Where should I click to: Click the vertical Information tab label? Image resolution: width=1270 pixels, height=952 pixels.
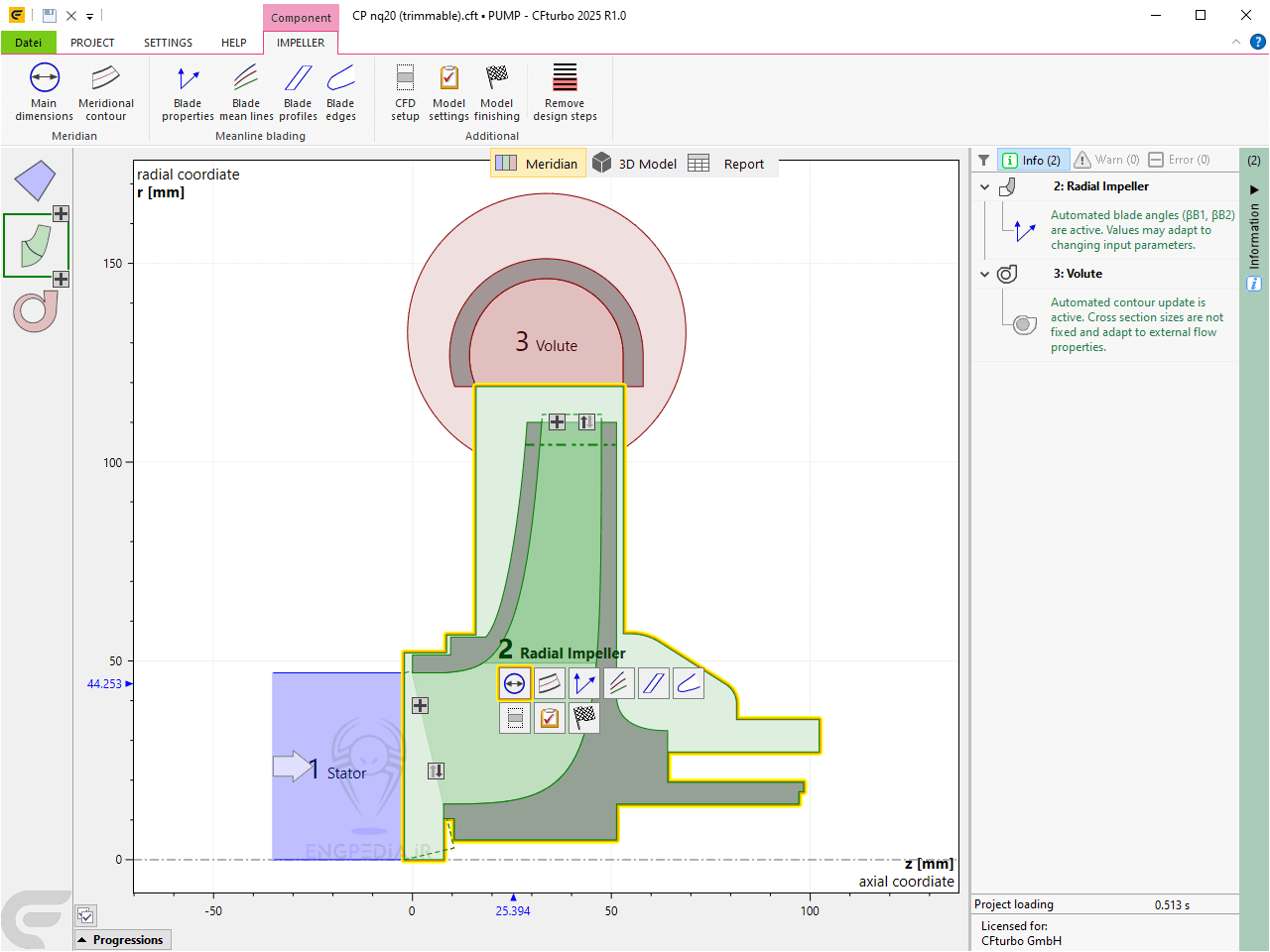(1254, 236)
